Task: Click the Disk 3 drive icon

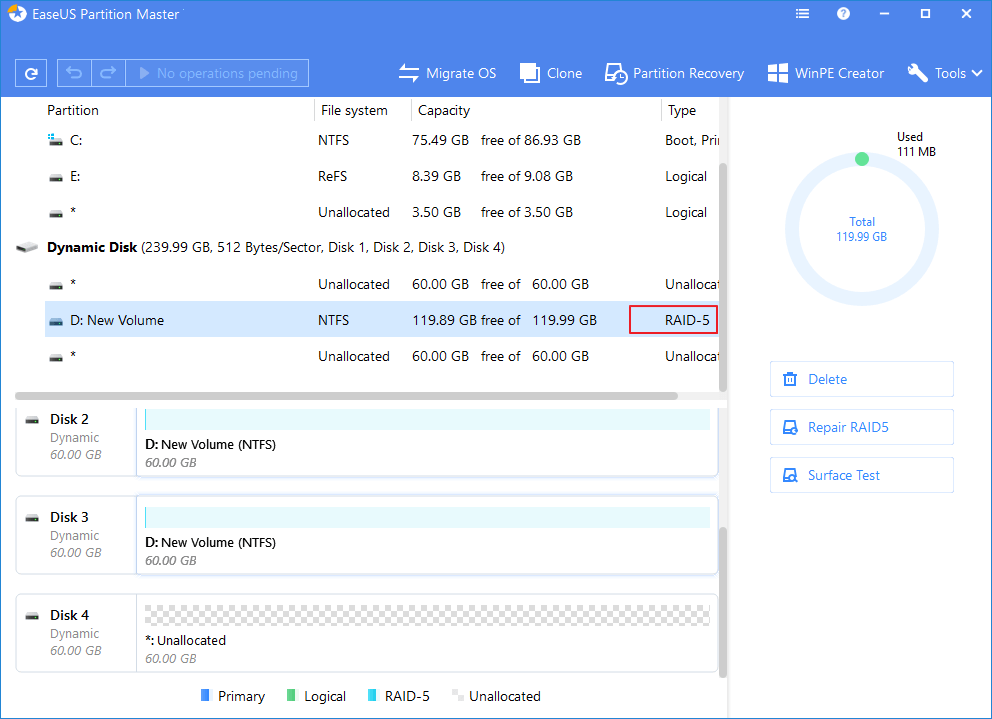Action: (x=32, y=518)
